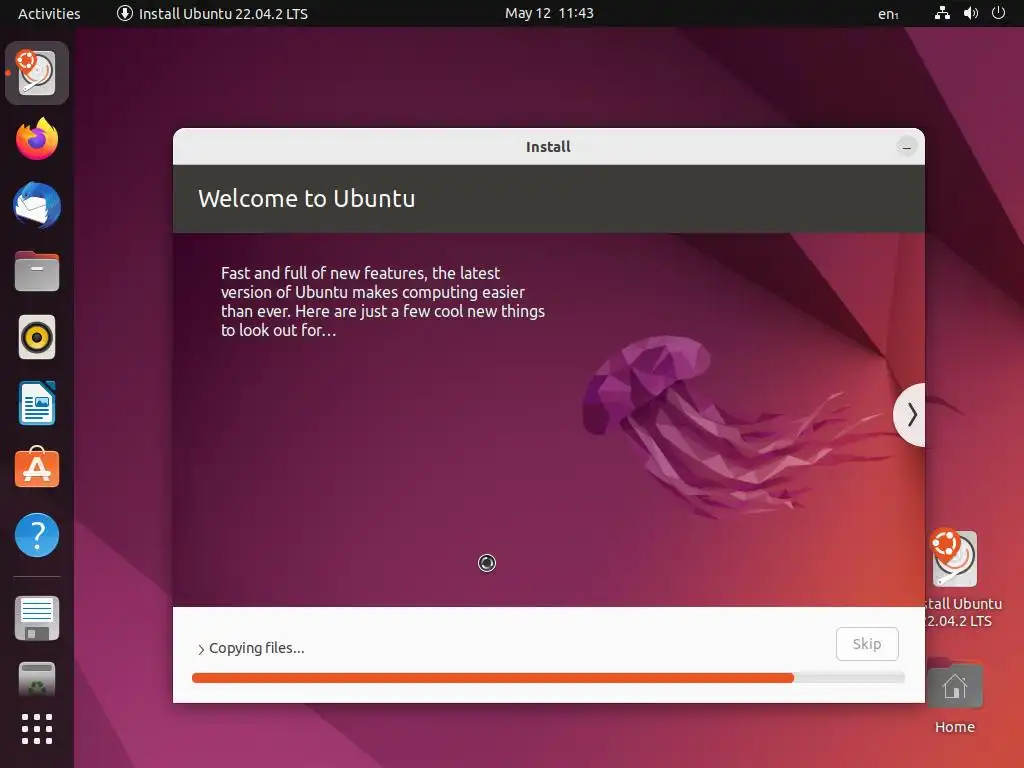
Task: Click the installer download icon in top bar
Action: (125, 13)
